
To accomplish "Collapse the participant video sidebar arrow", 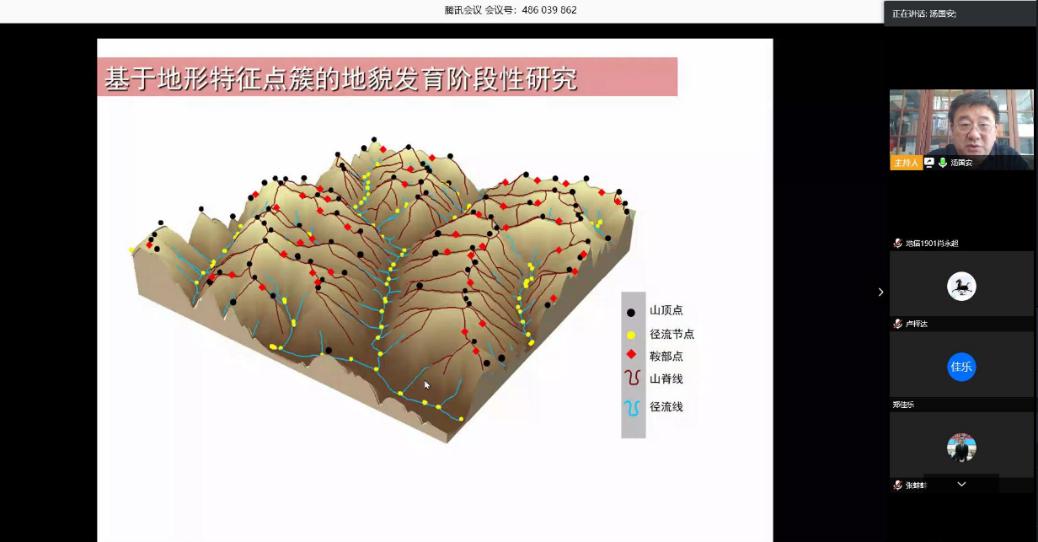I will (x=880, y=292).
